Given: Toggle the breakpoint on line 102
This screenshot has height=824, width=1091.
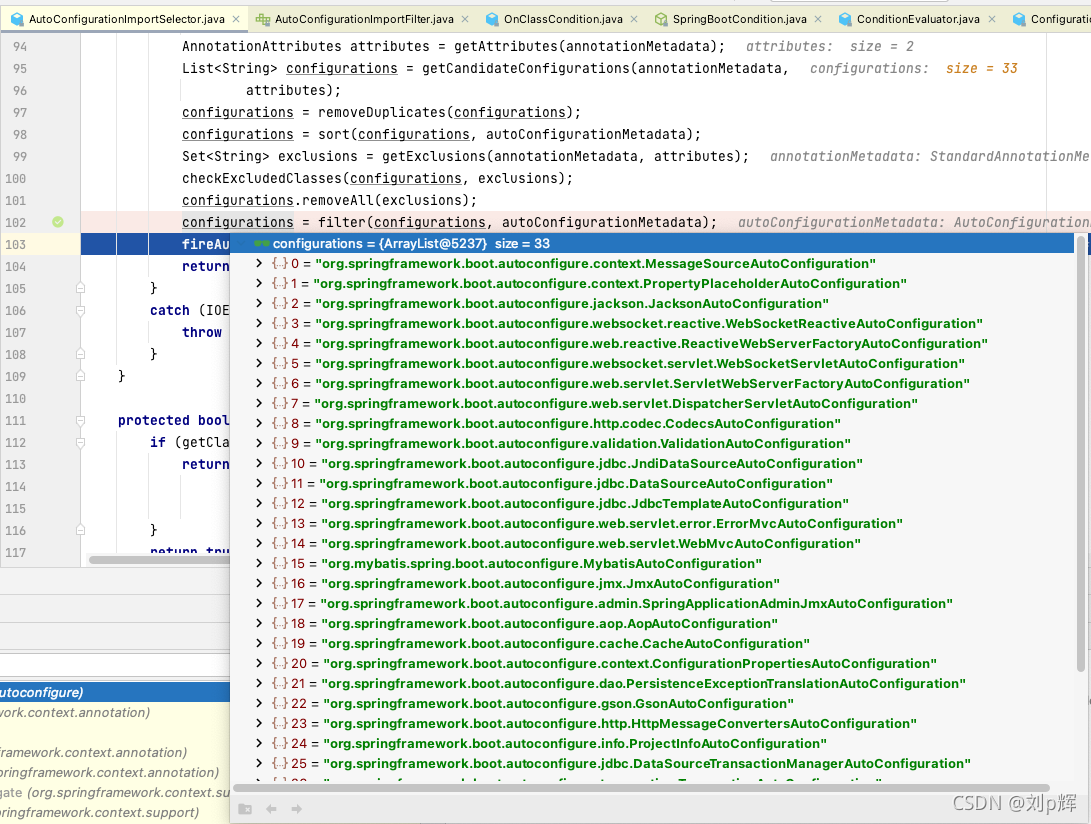Looking at the screenshot, I should [58, 222].
